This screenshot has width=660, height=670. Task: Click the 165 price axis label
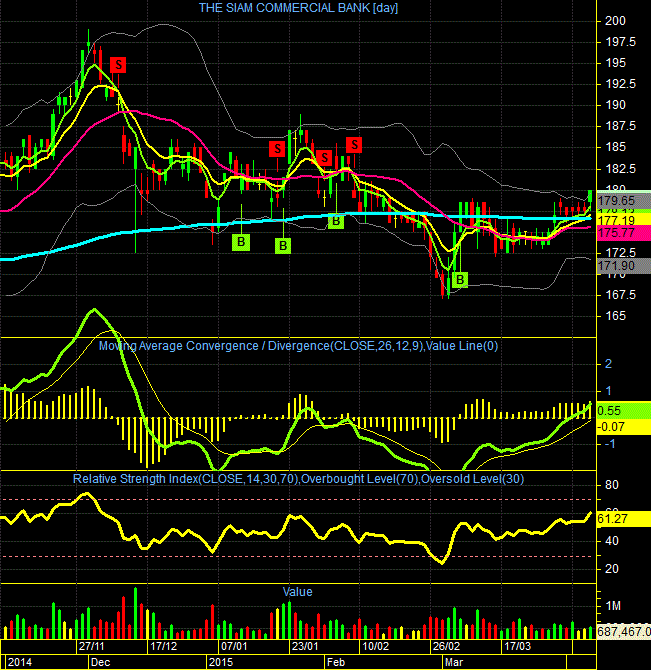(x=615, y=316)
